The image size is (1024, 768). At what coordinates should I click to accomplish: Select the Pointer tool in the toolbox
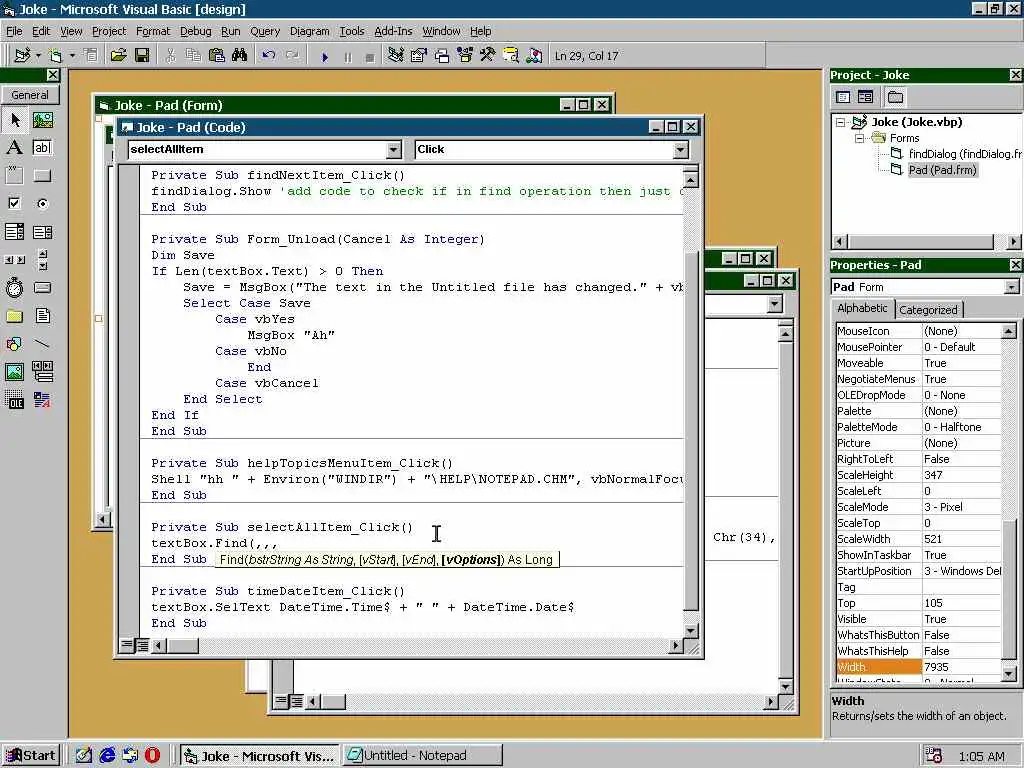[x=15, y=120]
